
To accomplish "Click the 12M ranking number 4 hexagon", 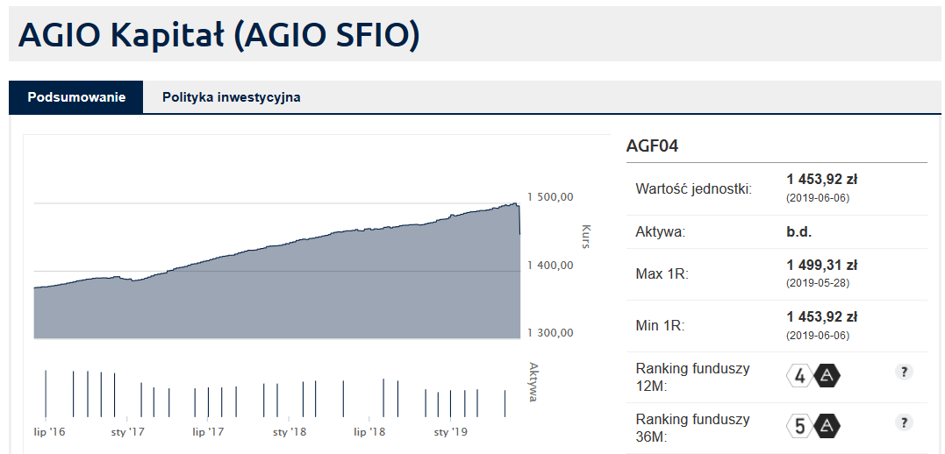I will click(800, 376).
